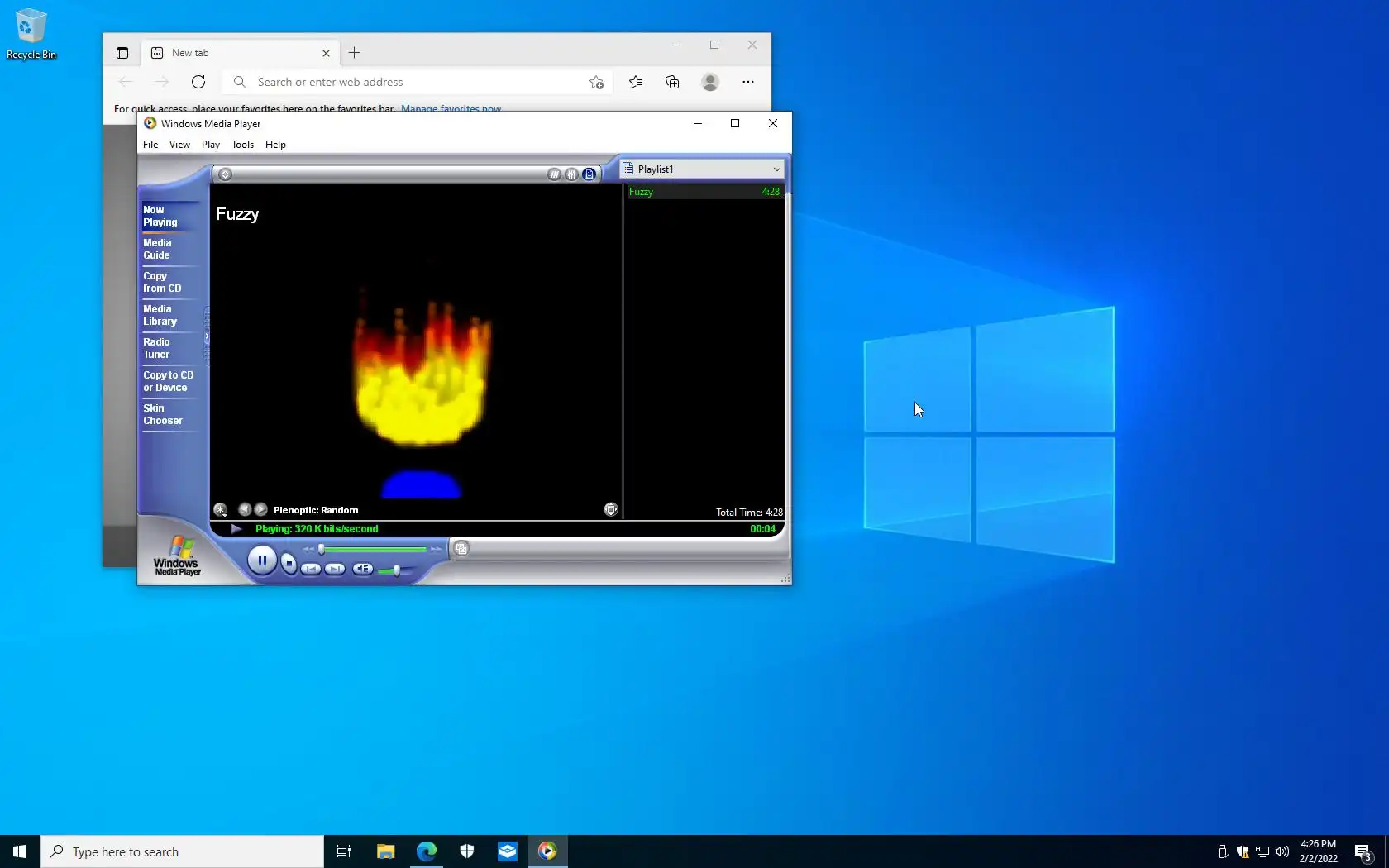The height and width of the screenshot is (868, 1389).
Task: Switch to compact mode
Action: (x=461, y=548)
